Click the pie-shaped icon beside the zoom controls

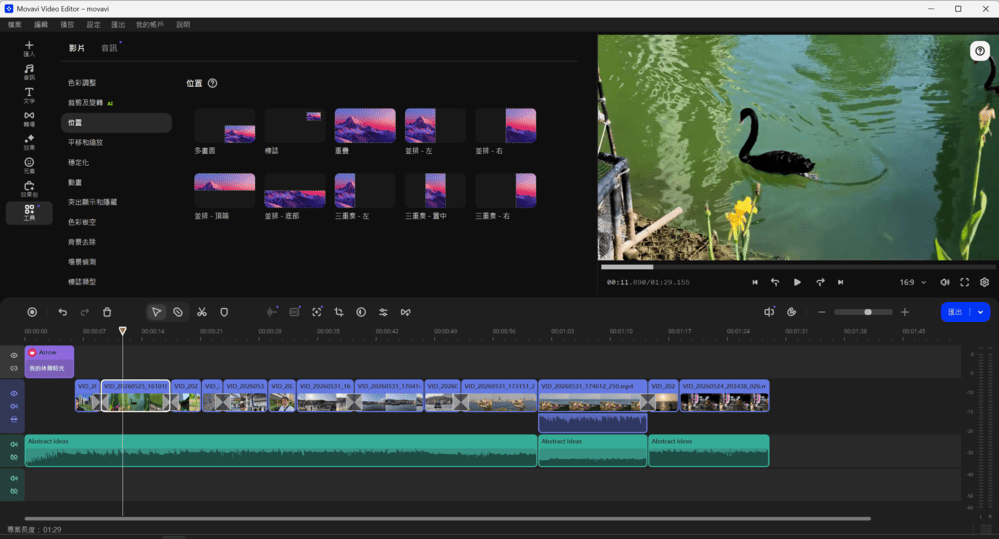pos(791,312)
